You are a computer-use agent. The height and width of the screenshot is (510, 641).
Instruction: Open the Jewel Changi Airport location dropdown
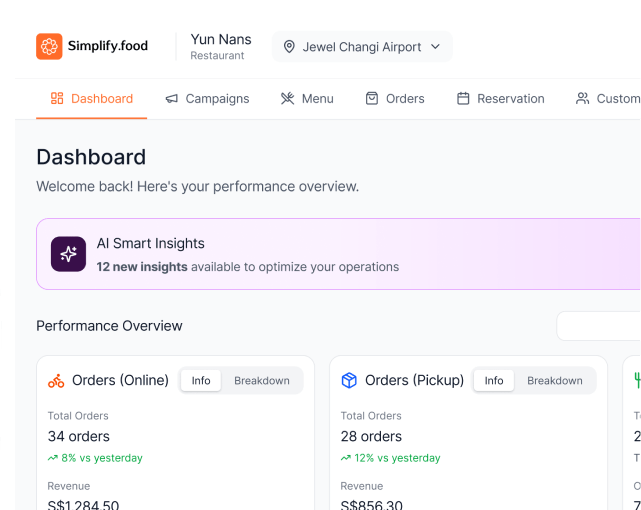(x=361, y=47)
